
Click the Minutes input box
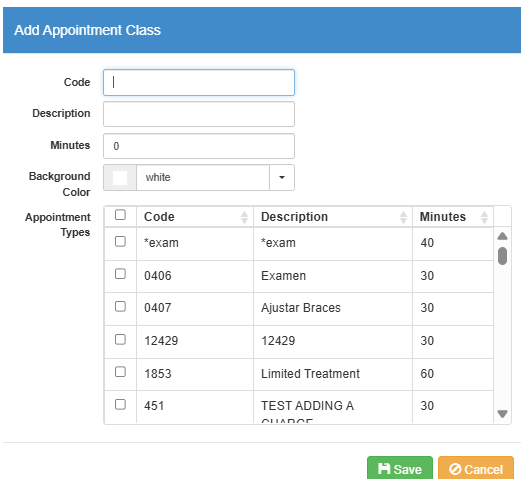(x=199, y=146)
